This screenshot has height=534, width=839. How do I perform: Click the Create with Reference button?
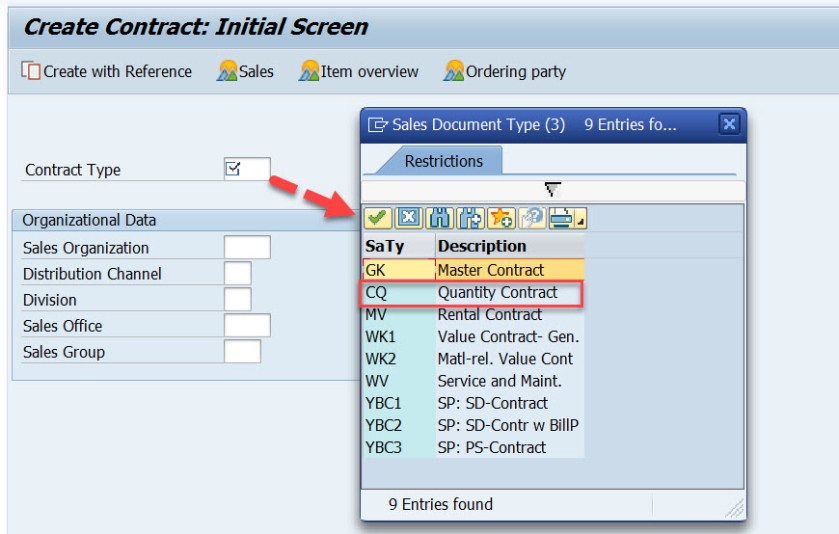point(106,71)
